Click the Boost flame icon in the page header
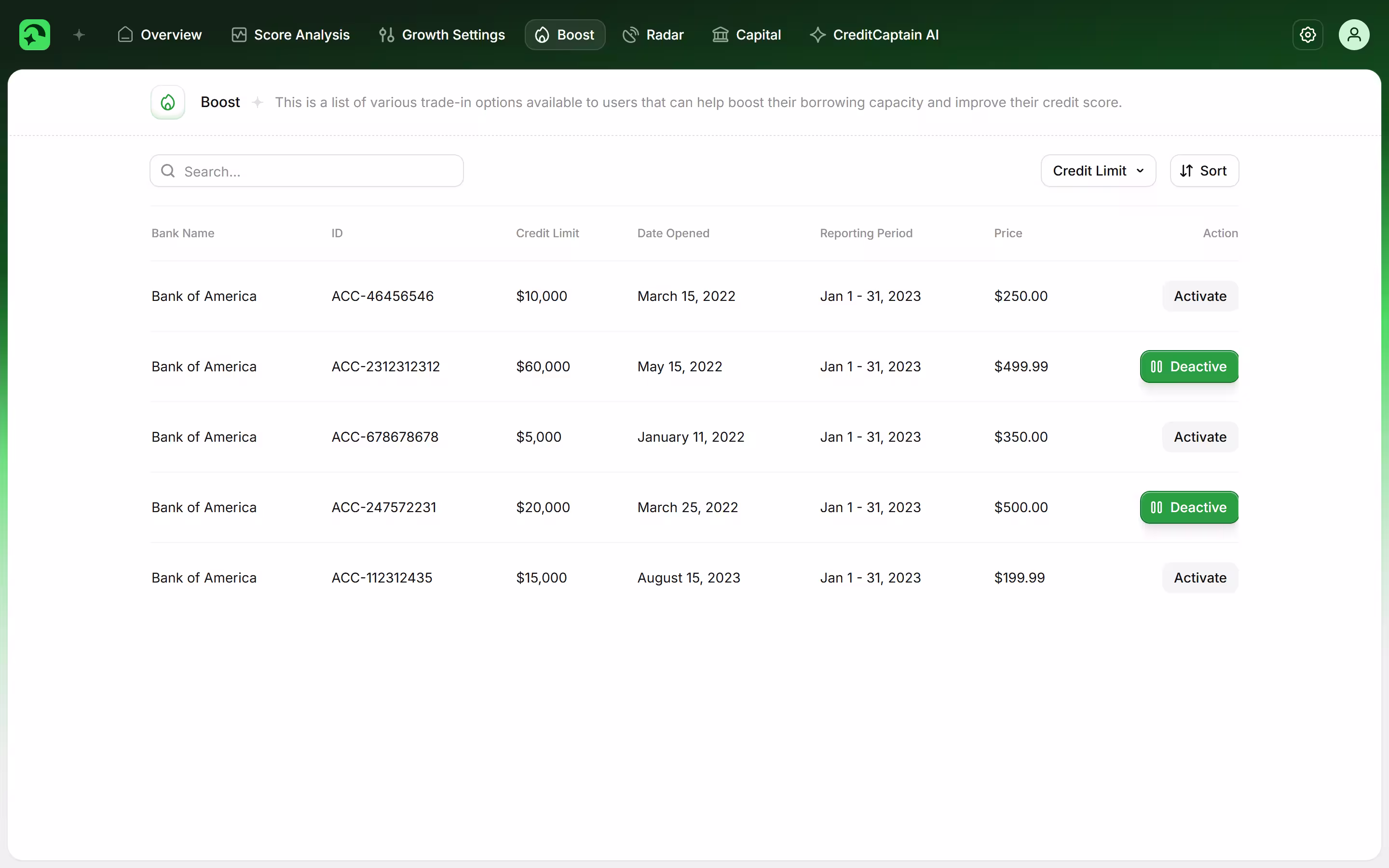The width and height of the screenshot is (1389, 868). click(x=168, y=102)
